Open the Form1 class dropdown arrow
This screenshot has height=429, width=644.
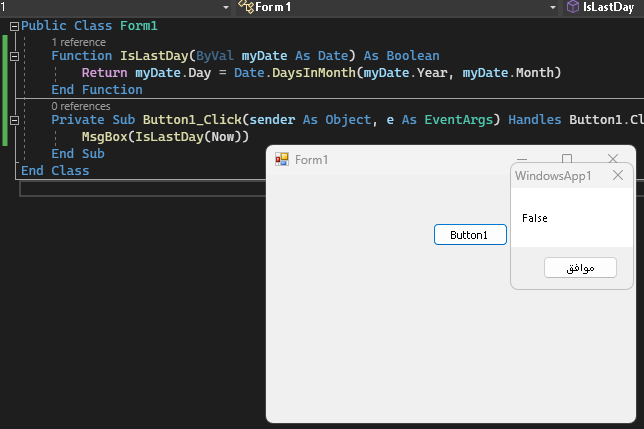click(x=553, y=7)
